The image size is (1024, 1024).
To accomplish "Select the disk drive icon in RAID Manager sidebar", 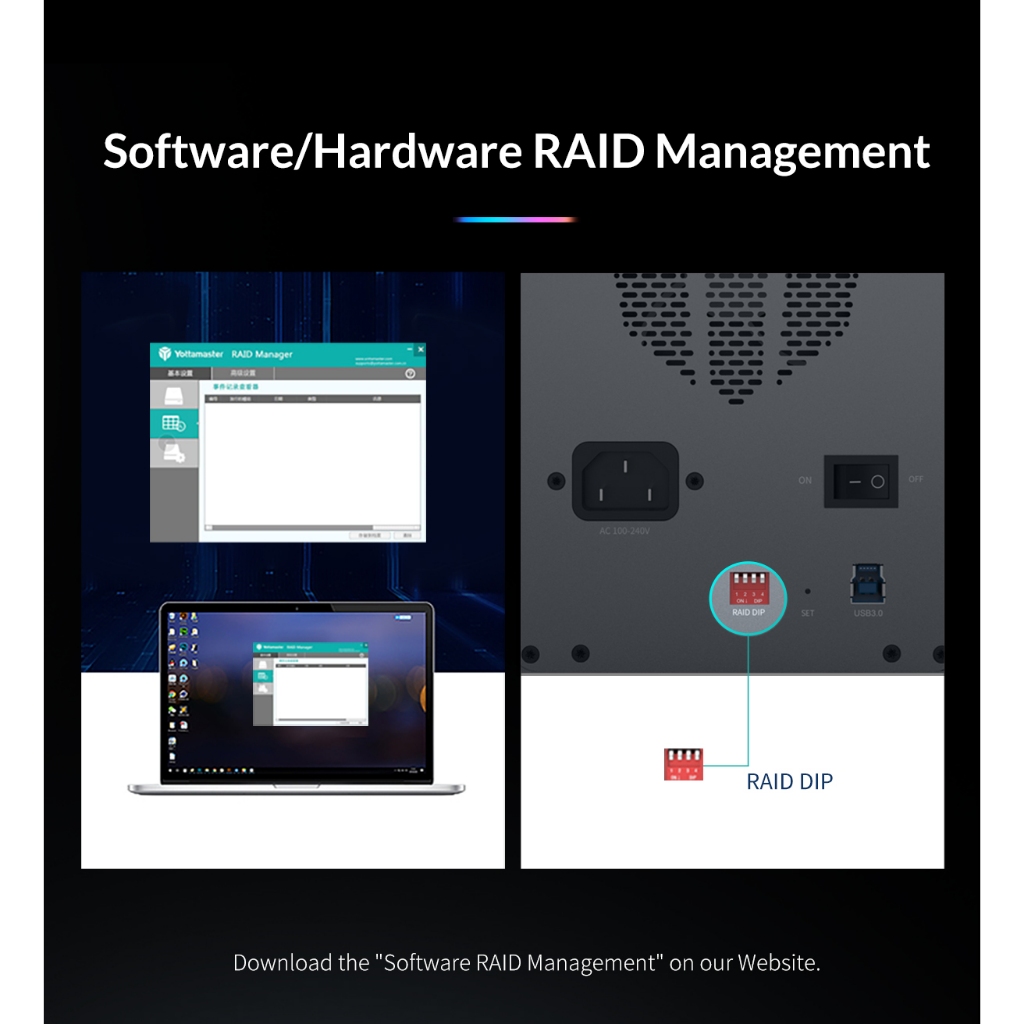I will point(173,395).
